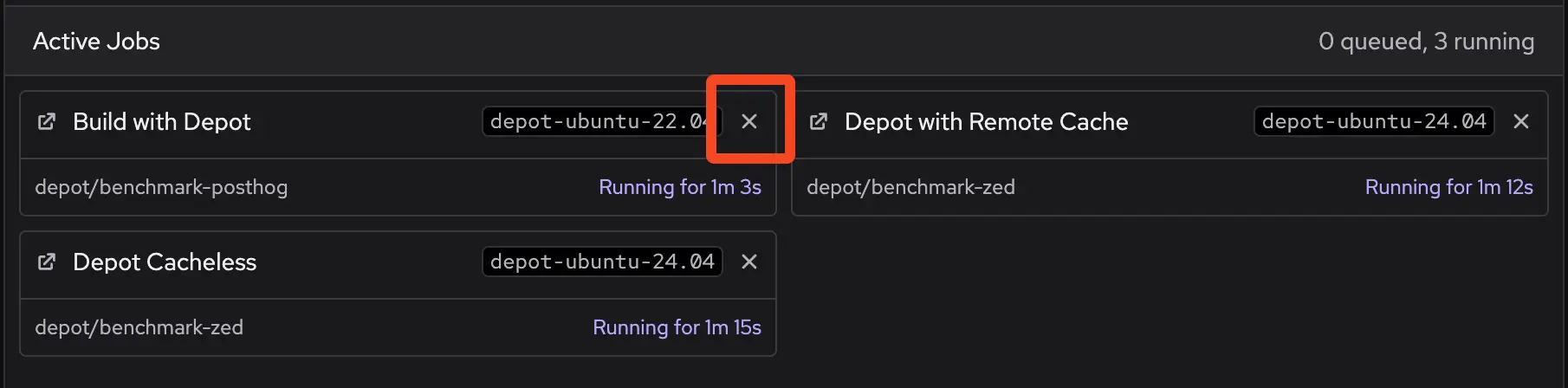Open the Running for 1m 3s link
This screenshot has width=1568, height=388.
[679, 188]
